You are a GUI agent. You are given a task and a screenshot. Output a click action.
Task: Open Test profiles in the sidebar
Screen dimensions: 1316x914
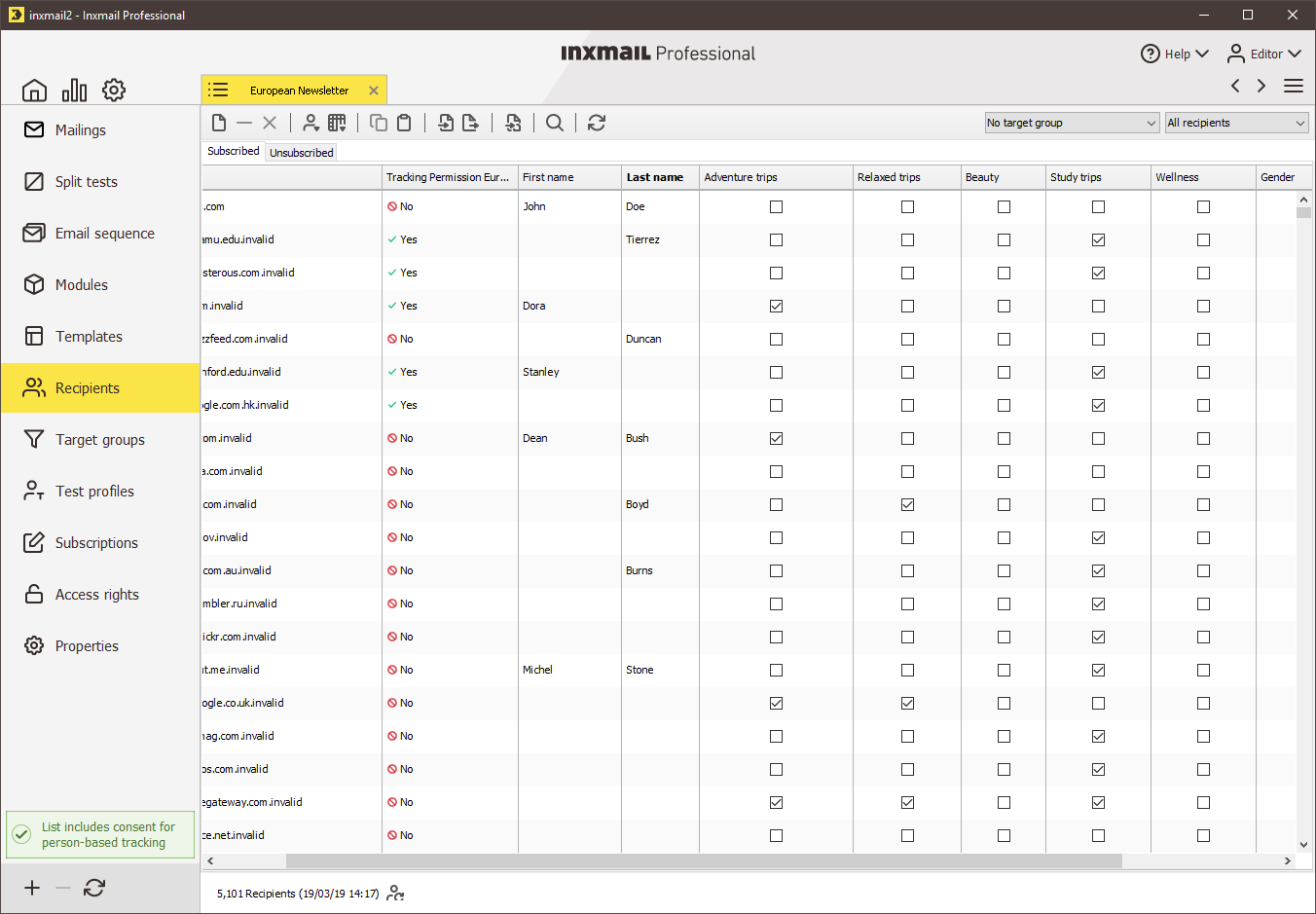100,491
